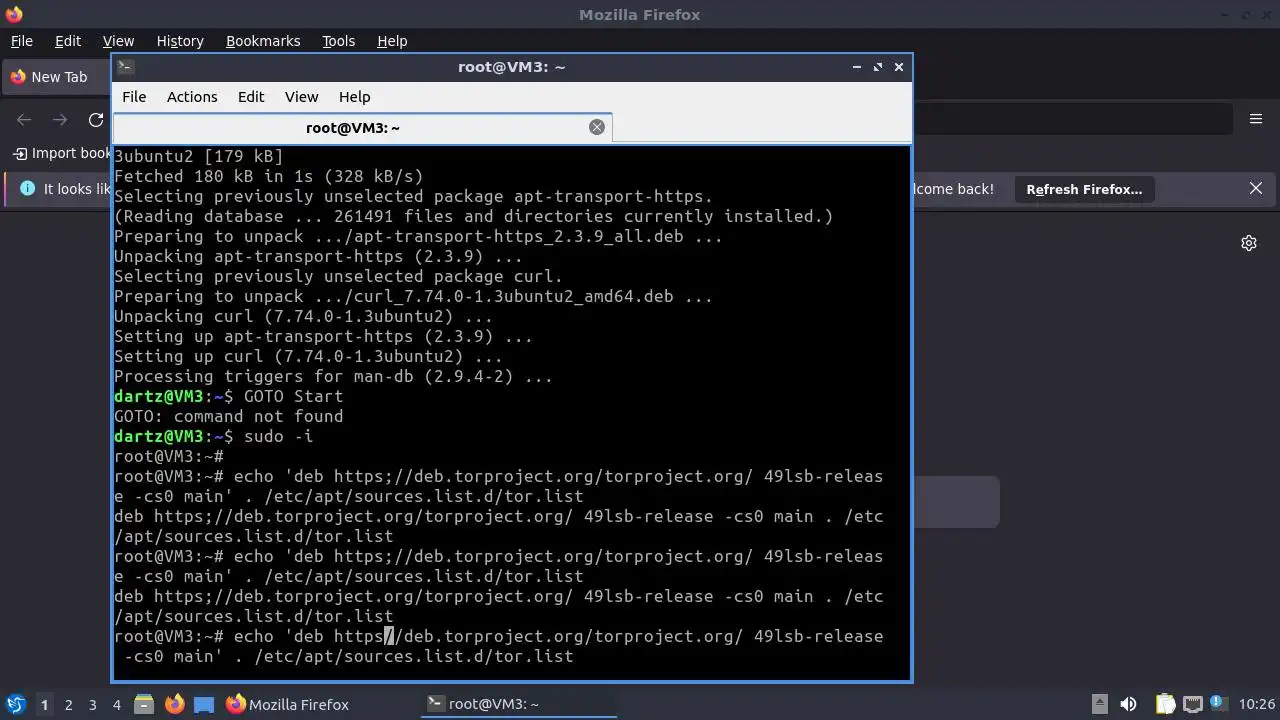Open new tab personalize settings gear
This screenshot has width=1280, height=720.
click(1249, 243)
